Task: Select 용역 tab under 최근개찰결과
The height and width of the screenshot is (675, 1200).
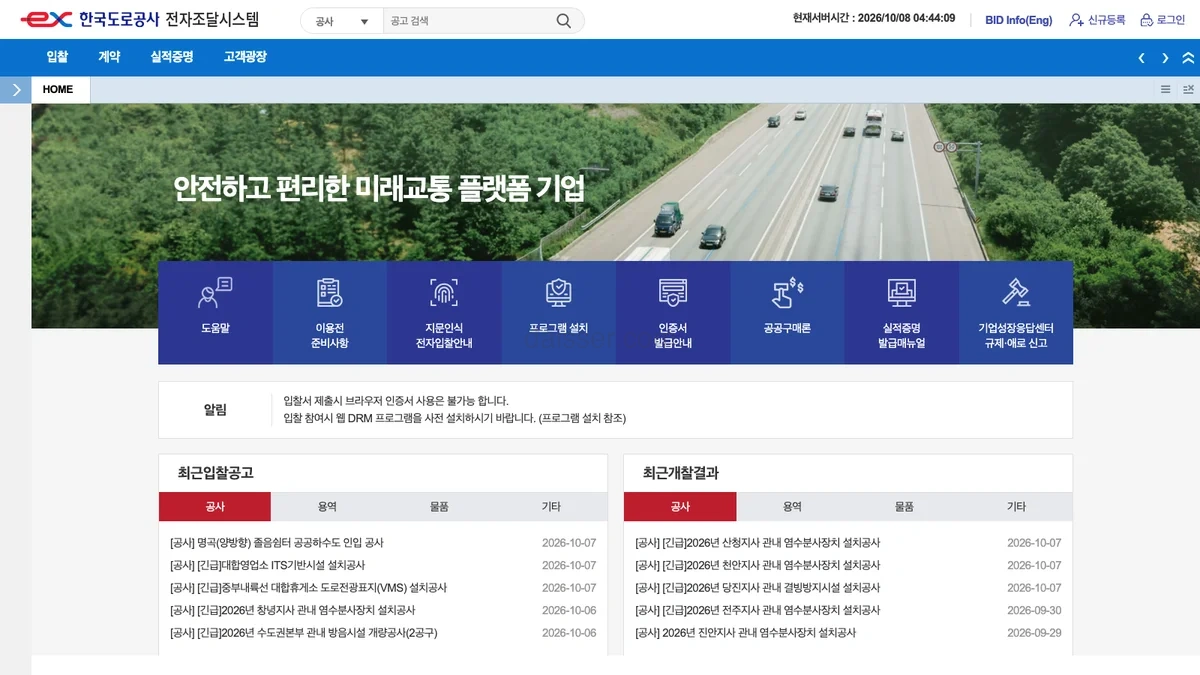Action: coord(792,507)
